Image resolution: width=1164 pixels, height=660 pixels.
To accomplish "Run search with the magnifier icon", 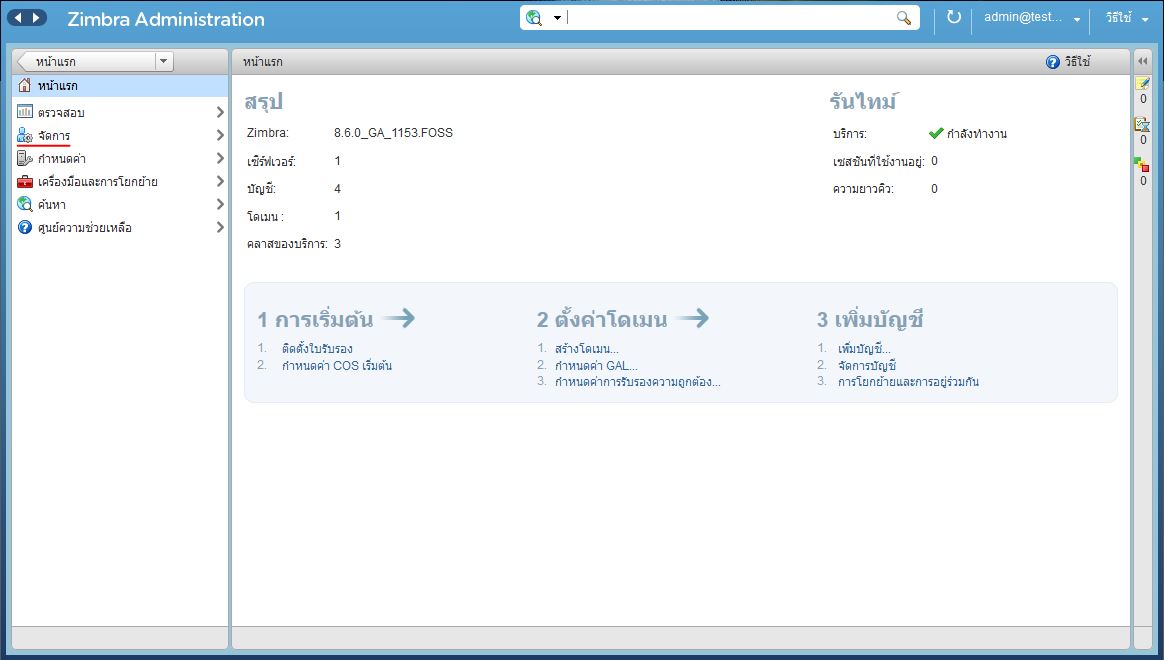I will [903, 18].
